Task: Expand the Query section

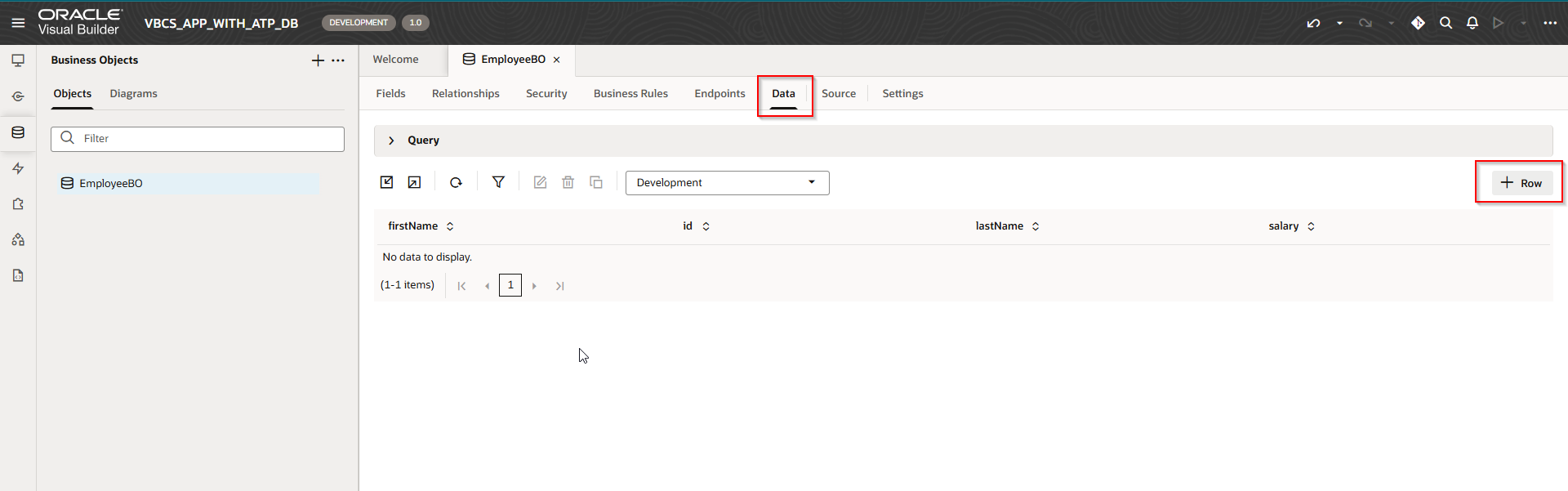Action: click(391, 141)
